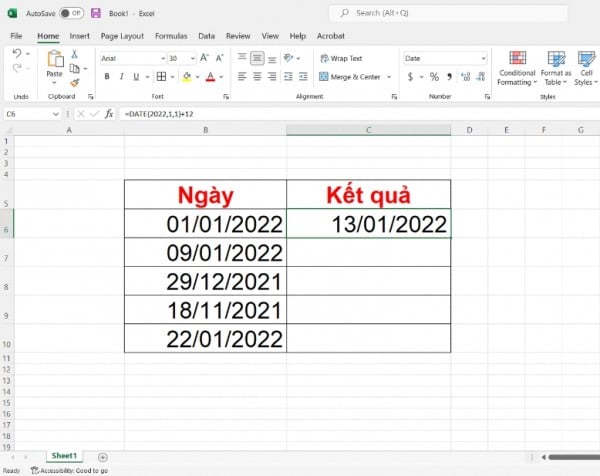Click the Font Color red A swatch

210,77
